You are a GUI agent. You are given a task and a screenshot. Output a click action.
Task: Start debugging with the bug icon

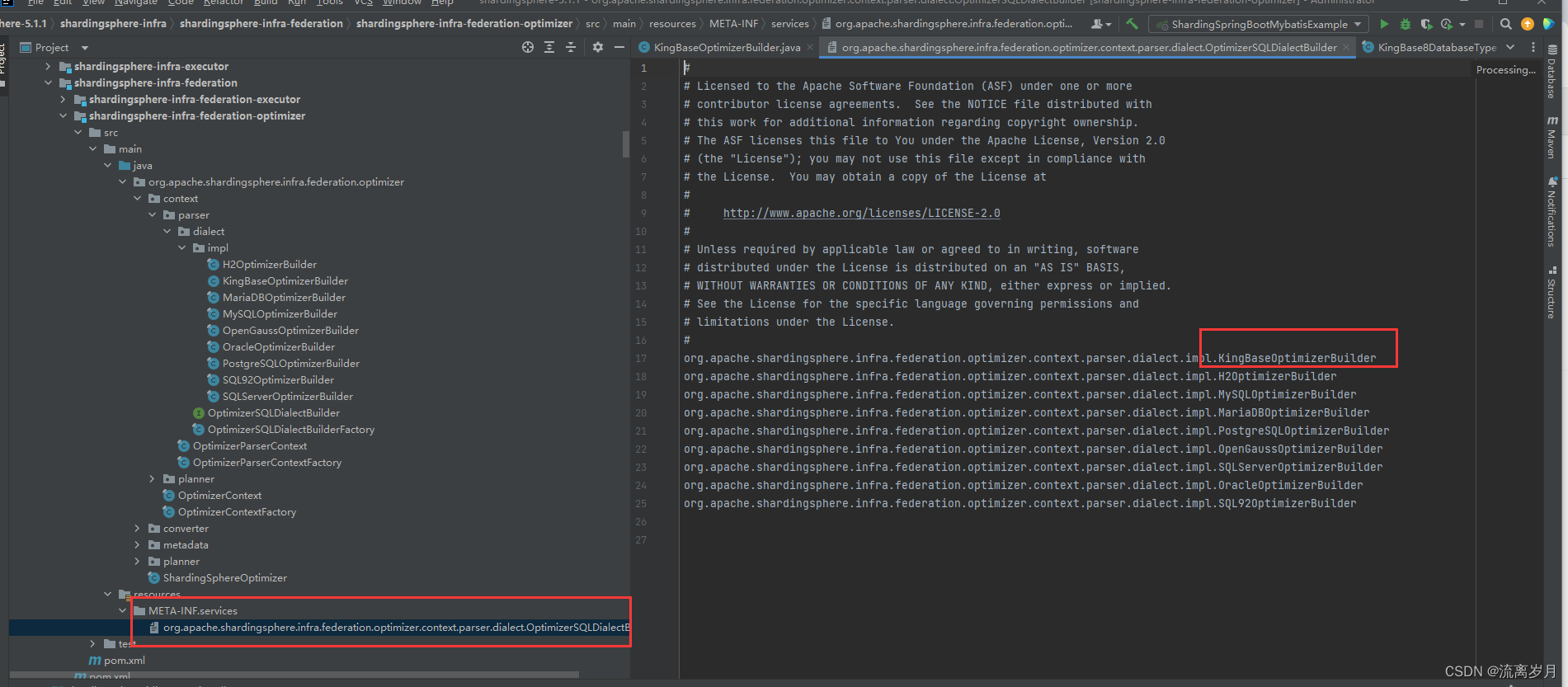coord(1406,24)
